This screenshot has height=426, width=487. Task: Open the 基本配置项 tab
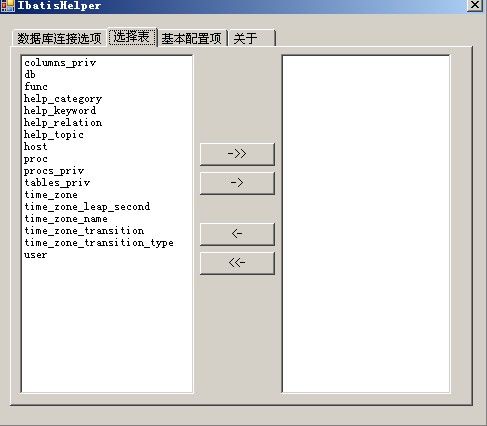tap(192, 38)
